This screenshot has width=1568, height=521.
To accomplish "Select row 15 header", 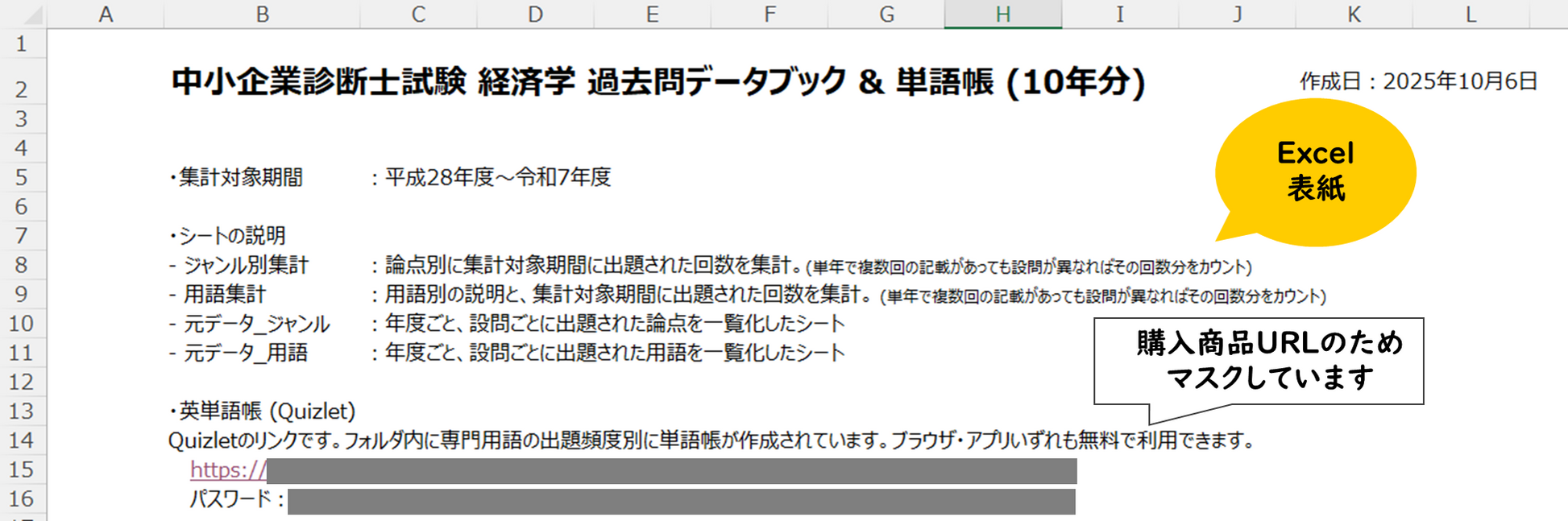I will coord(22,469).
